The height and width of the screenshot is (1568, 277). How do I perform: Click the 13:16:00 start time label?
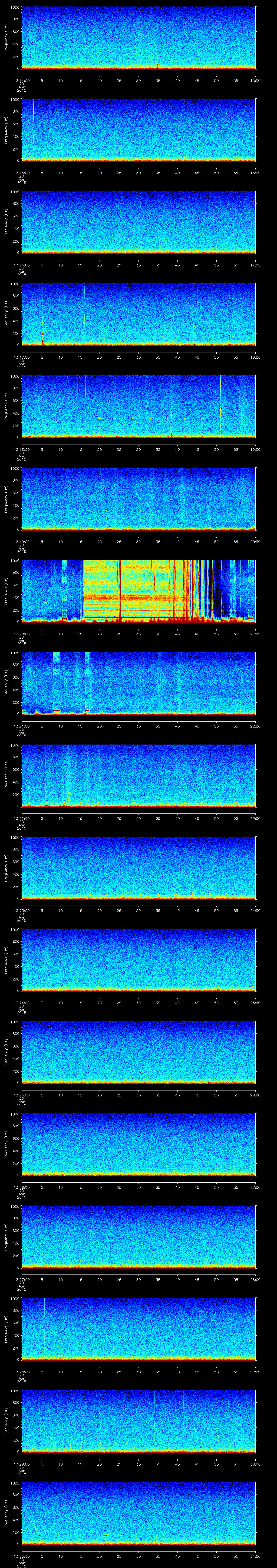pyautogui.click(x=21, y=265)
